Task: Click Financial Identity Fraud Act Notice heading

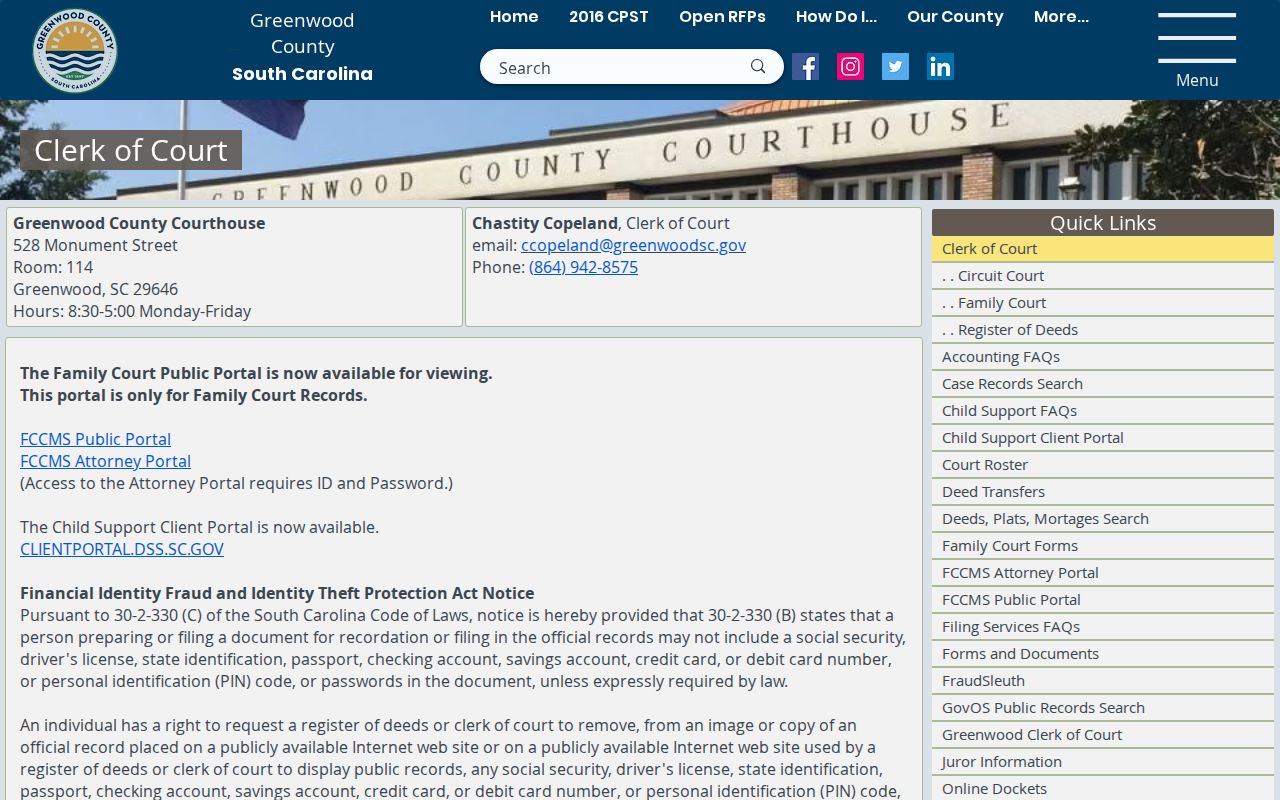Action: (277, 593)
